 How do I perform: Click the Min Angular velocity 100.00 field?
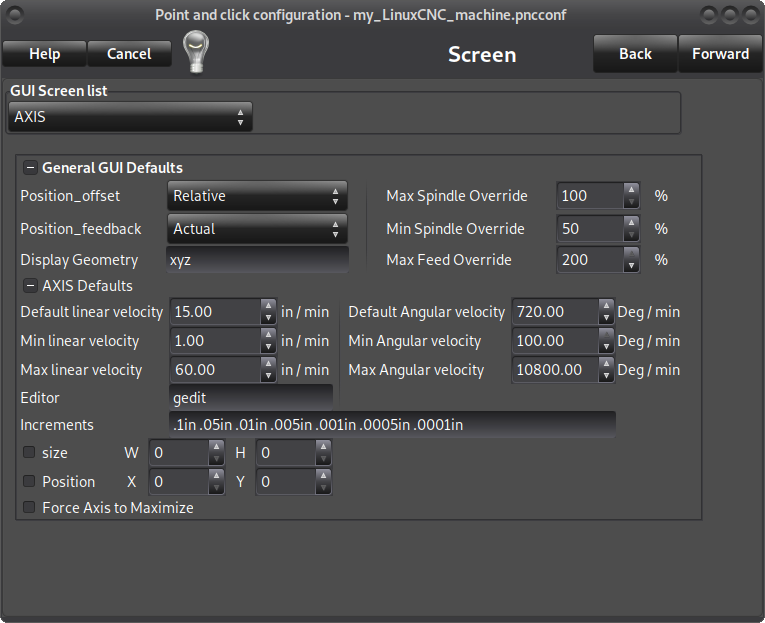point(555,341)
